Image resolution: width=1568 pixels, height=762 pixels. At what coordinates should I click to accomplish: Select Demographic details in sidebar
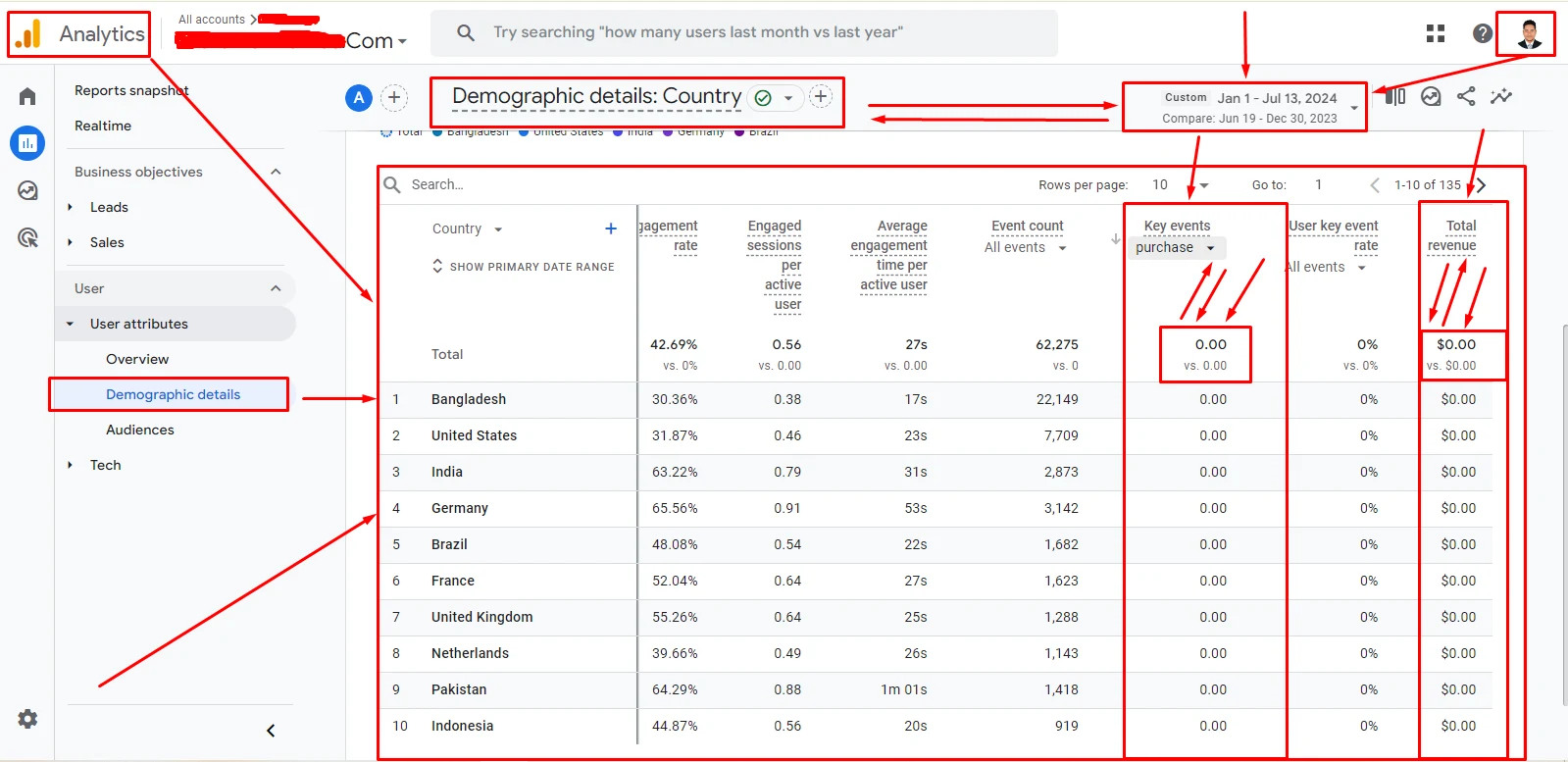tap(173, 394)
